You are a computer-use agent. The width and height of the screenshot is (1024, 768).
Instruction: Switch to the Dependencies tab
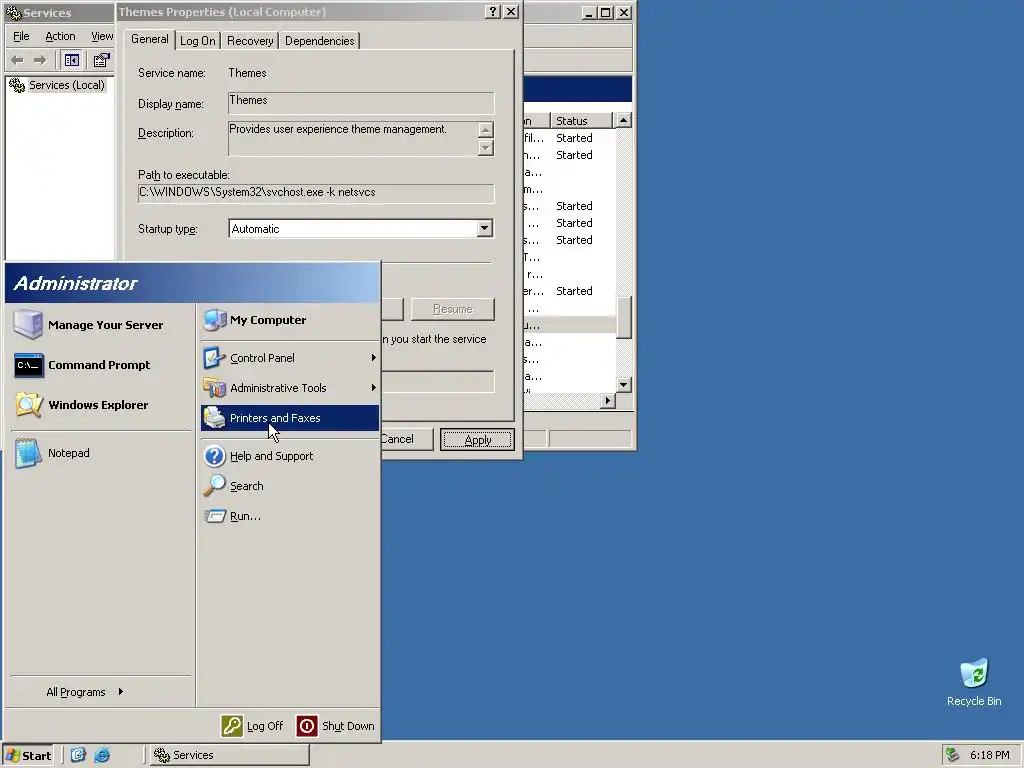(319, 41)
